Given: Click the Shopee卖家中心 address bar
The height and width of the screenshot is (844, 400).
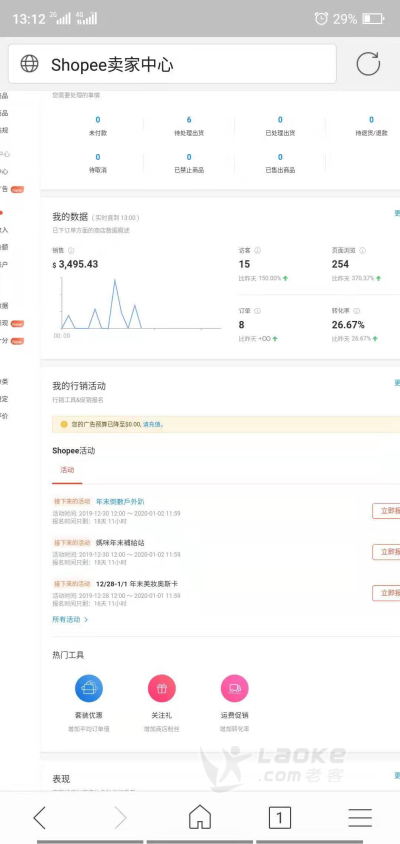Looking at the screenshot, I should (x=172, y=64).
